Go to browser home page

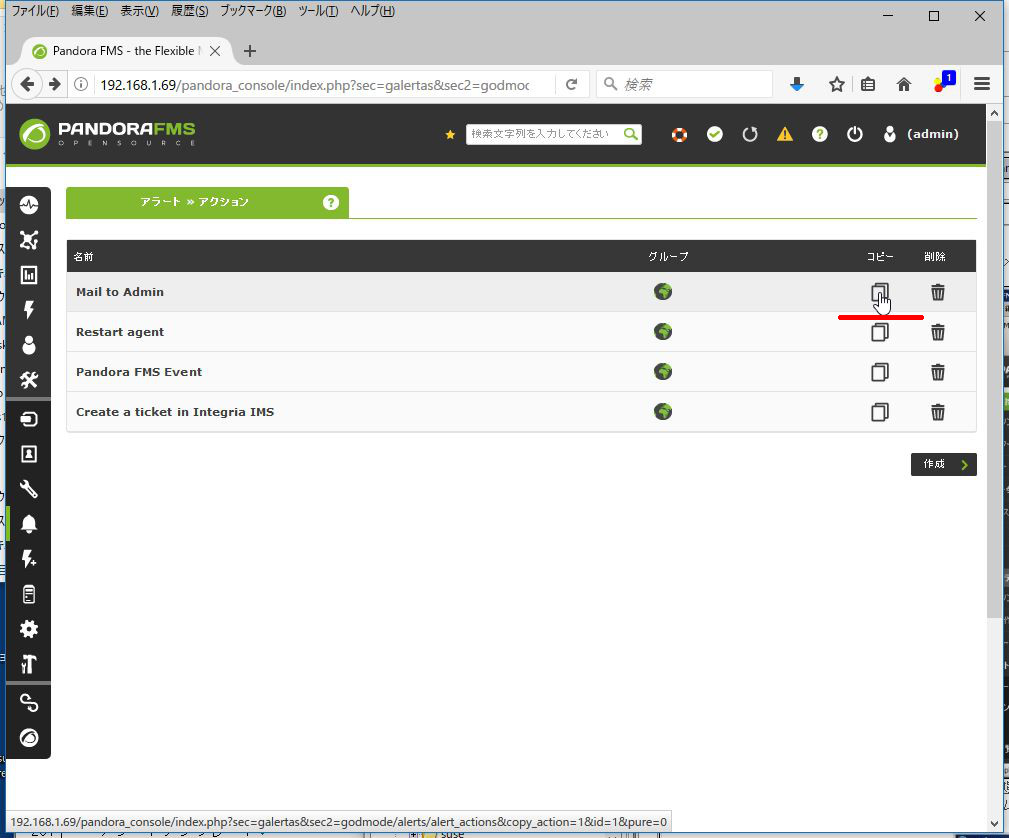pos(903,84)
